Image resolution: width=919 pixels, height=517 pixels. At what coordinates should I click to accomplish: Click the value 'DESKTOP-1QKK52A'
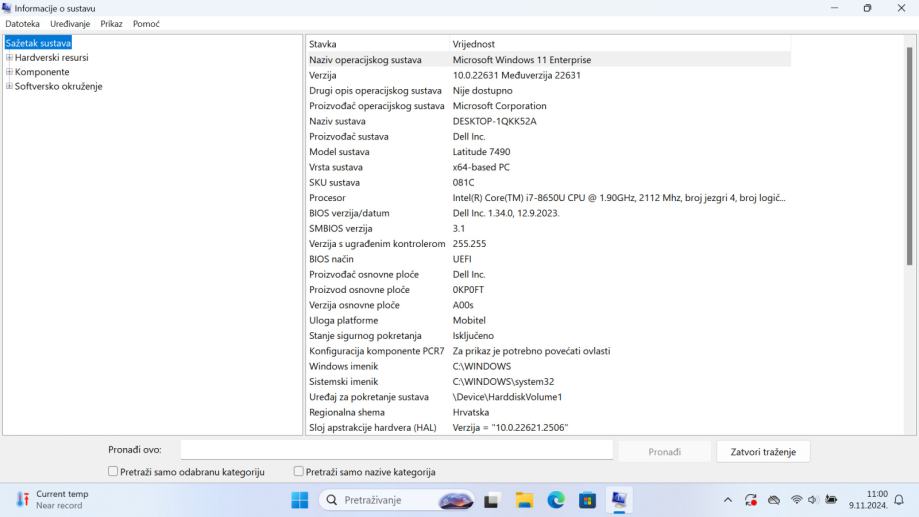click(494, 121)
